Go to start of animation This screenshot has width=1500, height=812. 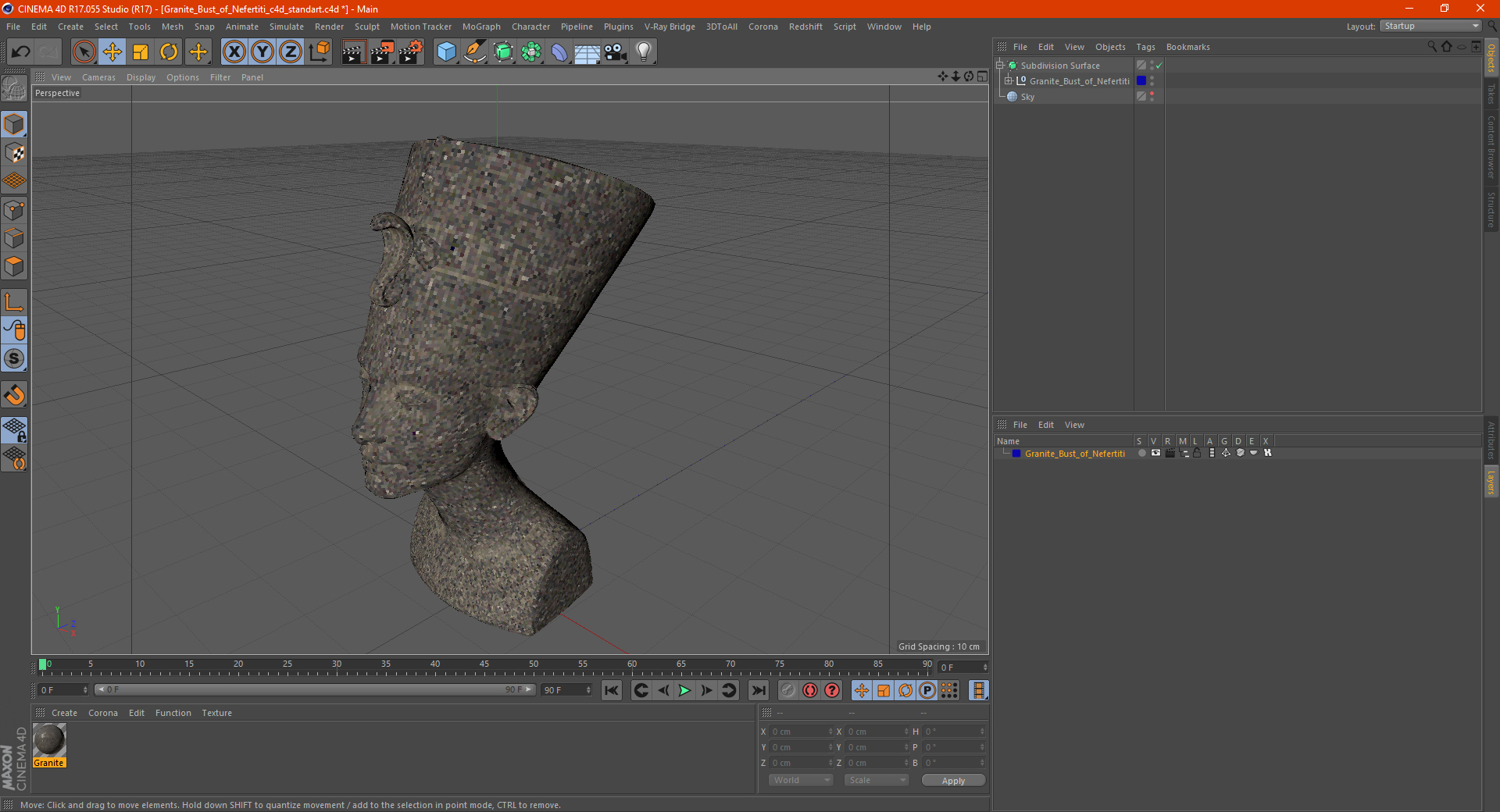pos(612,690)
